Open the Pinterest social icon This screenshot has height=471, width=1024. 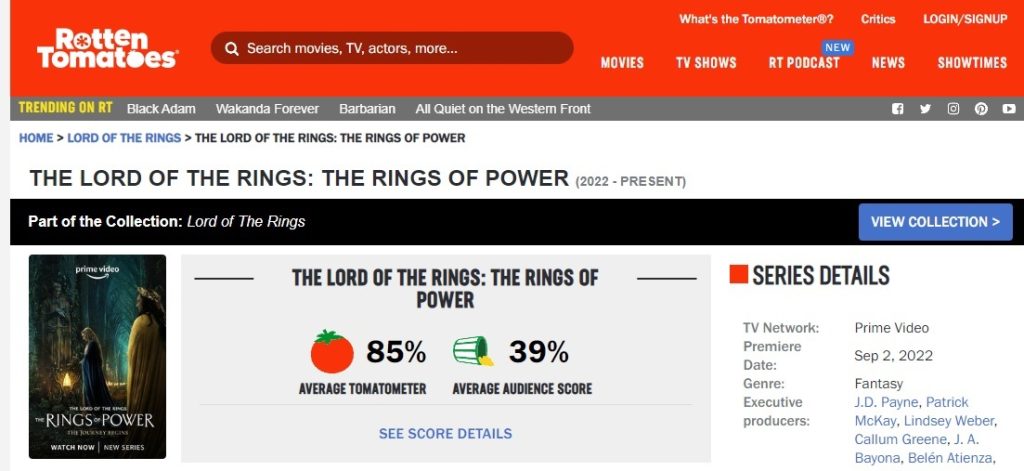(x=981, y=109)
